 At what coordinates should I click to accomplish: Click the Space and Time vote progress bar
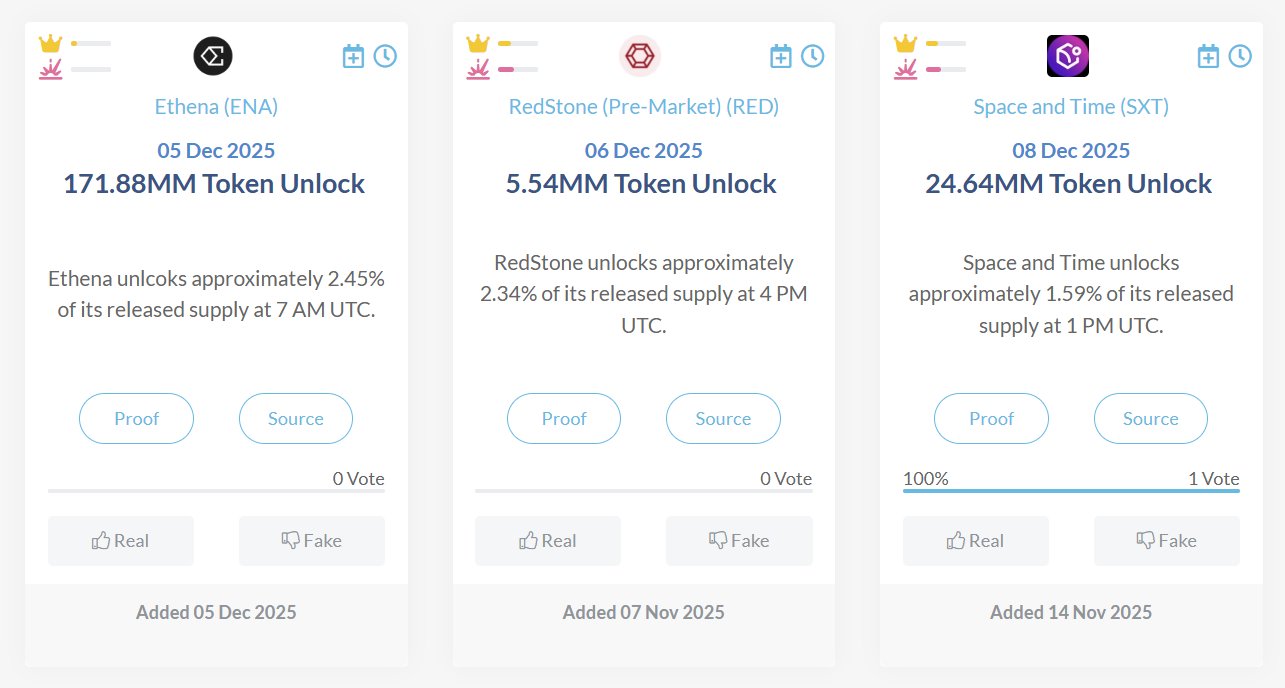(x=1071, y=490)
